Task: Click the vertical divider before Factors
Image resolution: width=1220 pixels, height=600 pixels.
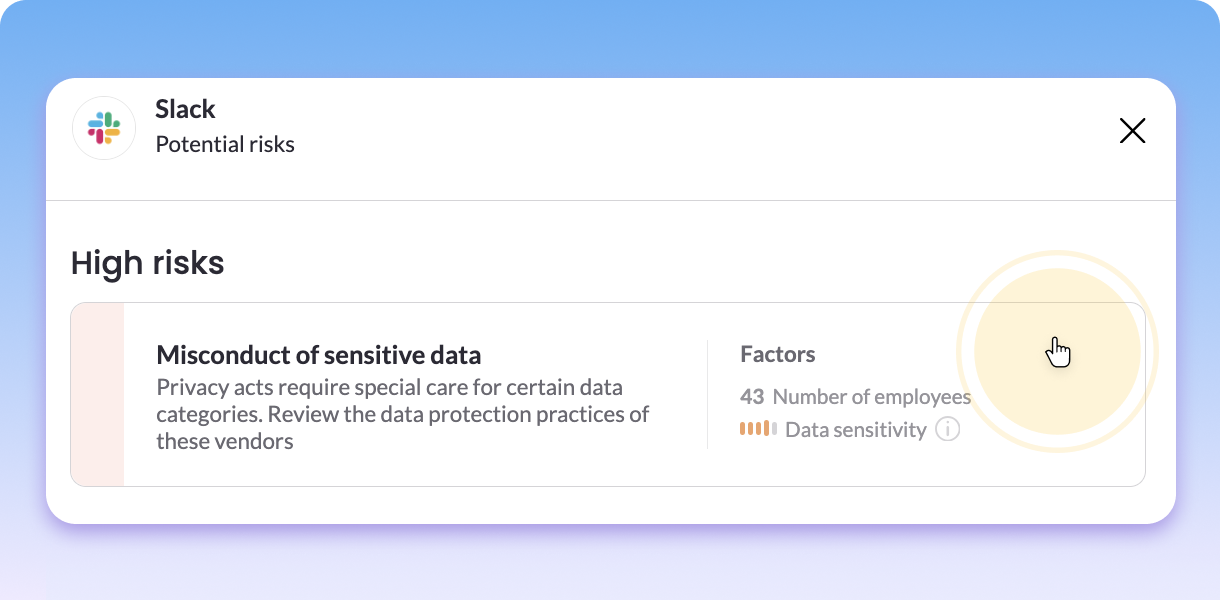Action: (x=707, y=394)
